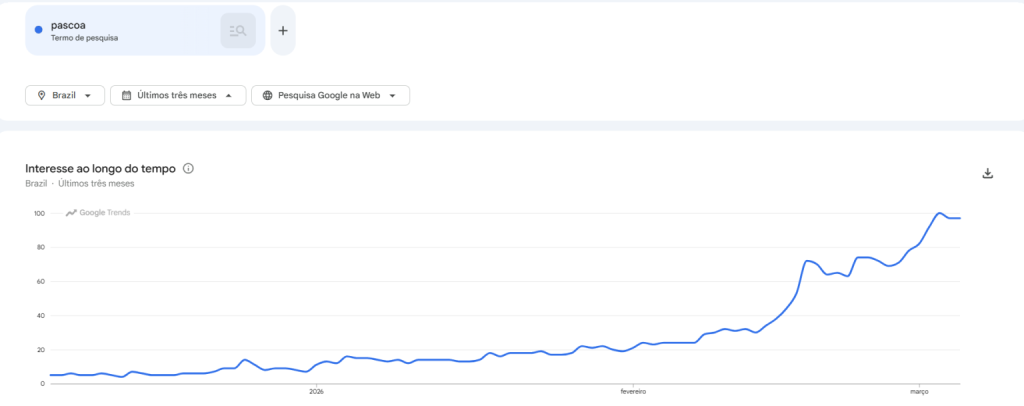The height and width of the screenshot is (406, 1024).
Task: Expand the Brazil region dropdown arrow
Action: [90, 96]
